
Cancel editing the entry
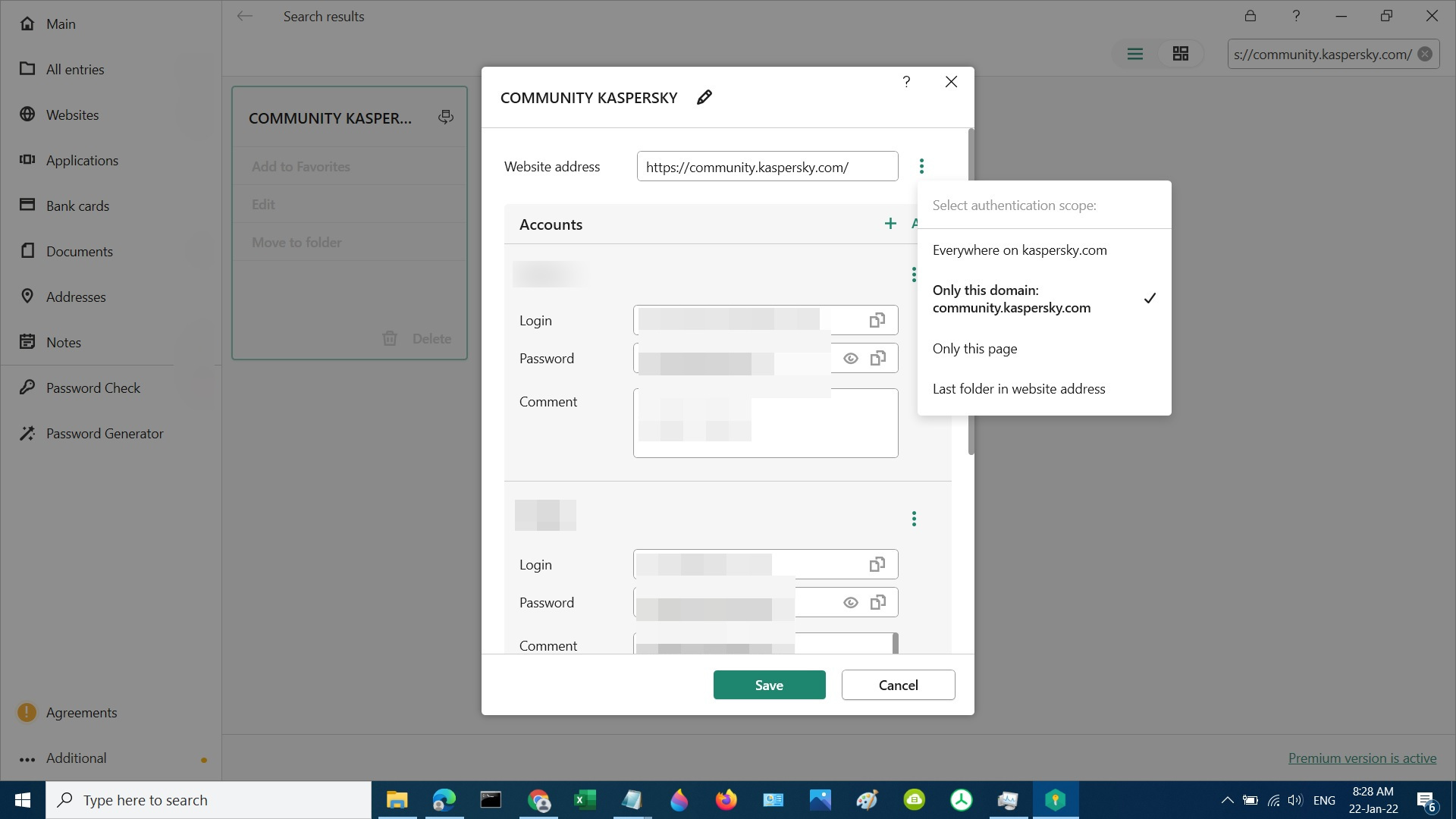898,685
